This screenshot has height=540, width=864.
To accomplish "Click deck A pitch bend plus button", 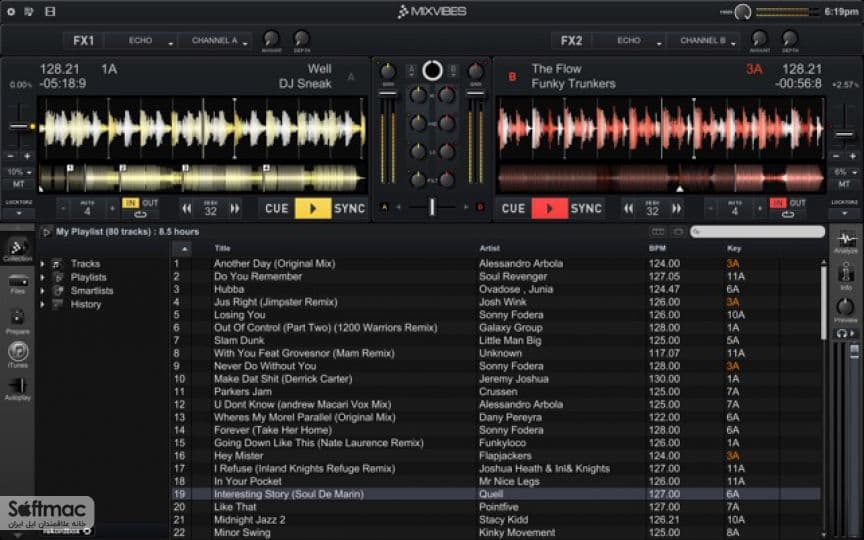I will (27, 156).
